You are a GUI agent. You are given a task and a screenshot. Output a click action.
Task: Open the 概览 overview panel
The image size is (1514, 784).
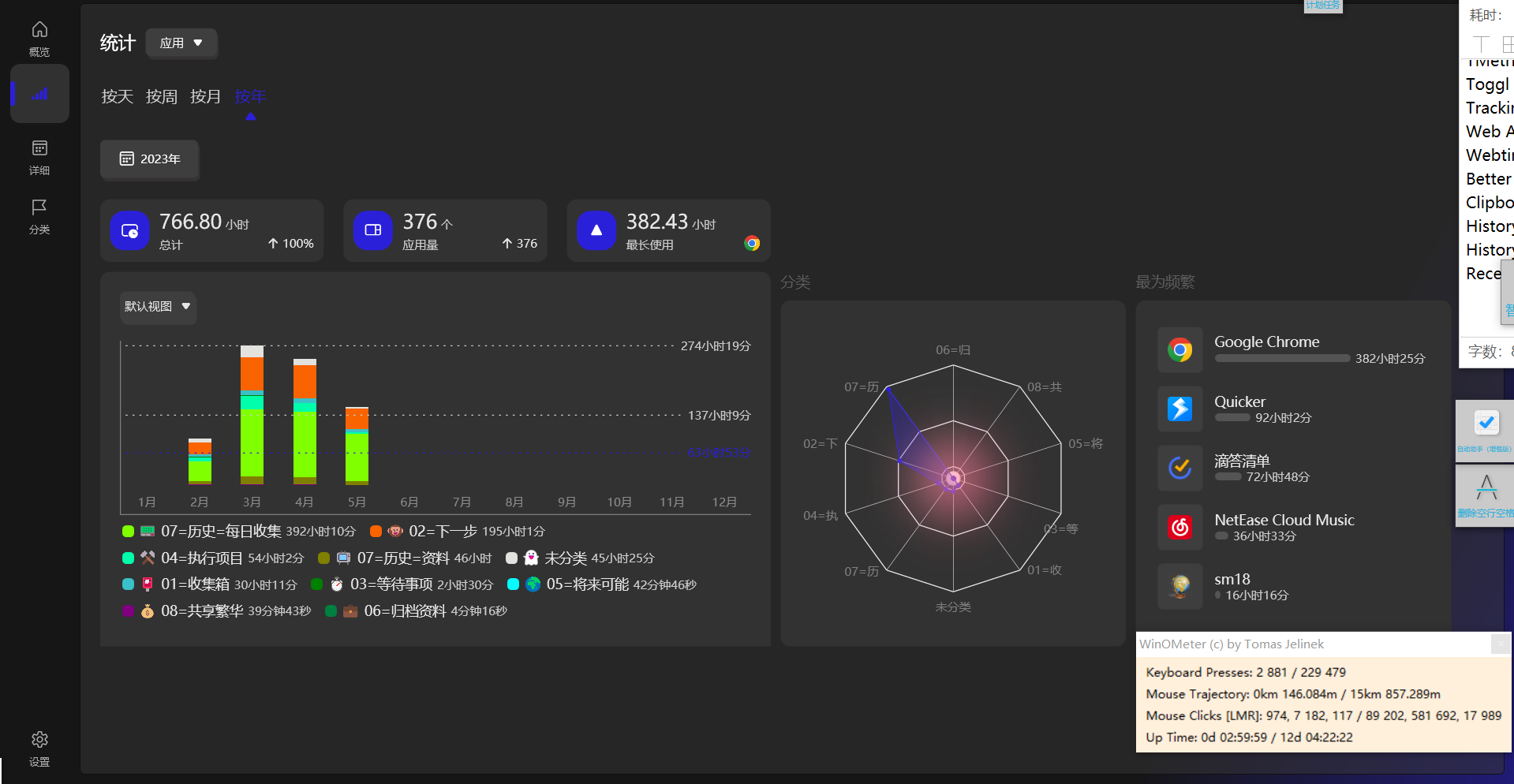point(39,37)
